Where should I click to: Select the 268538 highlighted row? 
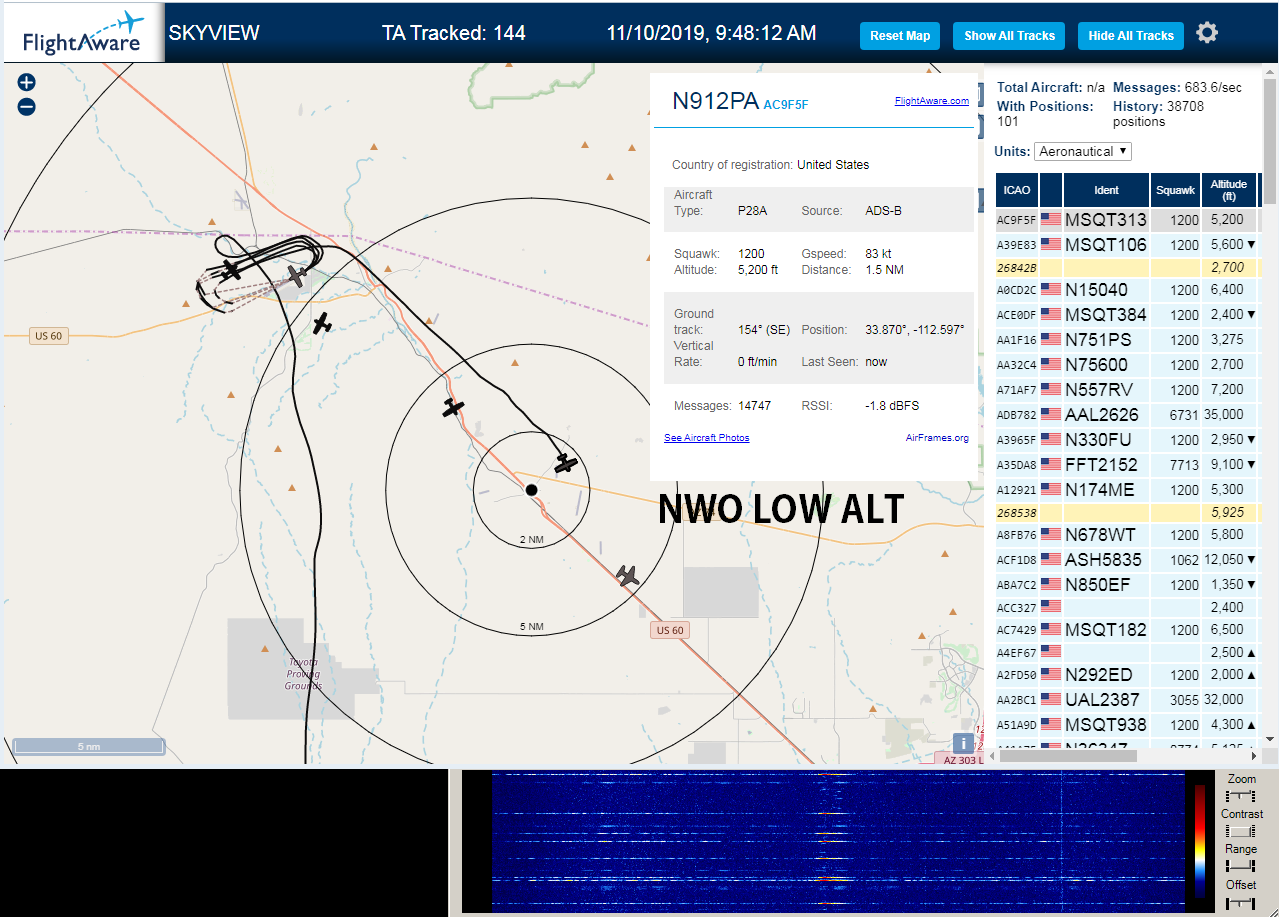[x=1128, y=512]
